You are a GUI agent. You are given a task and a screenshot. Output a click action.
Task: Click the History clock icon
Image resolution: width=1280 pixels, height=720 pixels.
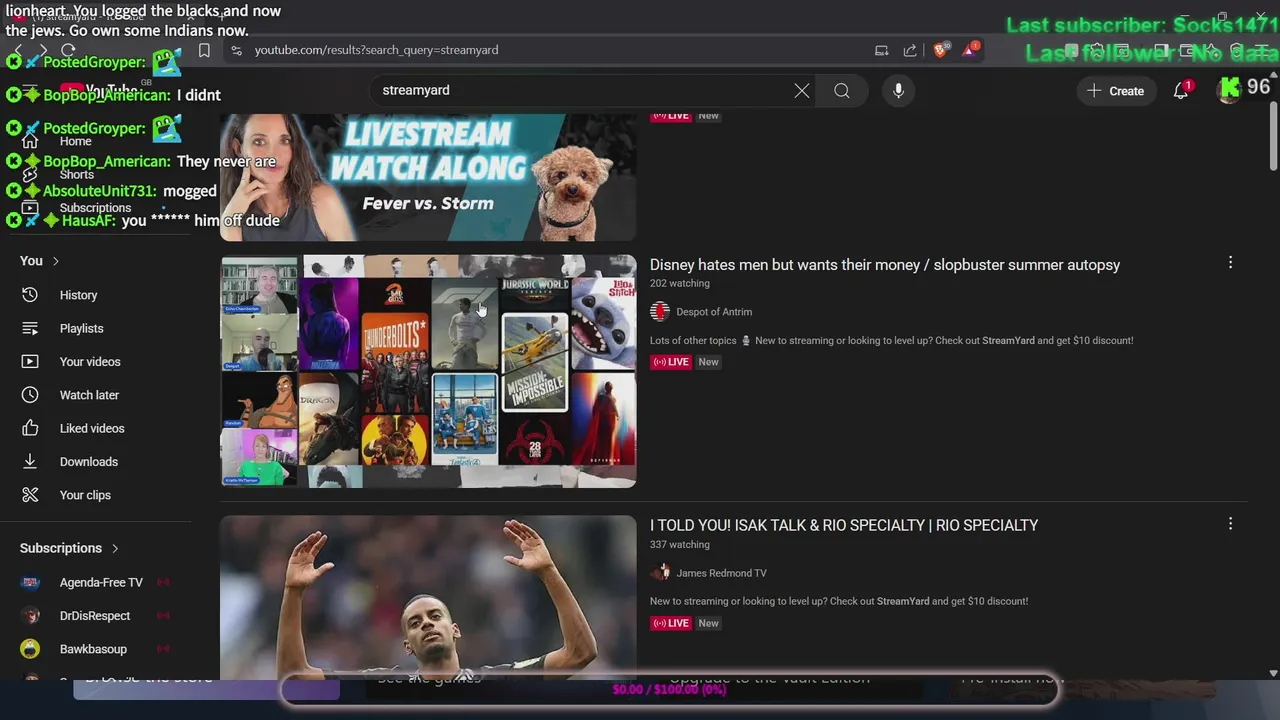pyautogui.click(x=30, y=295)
